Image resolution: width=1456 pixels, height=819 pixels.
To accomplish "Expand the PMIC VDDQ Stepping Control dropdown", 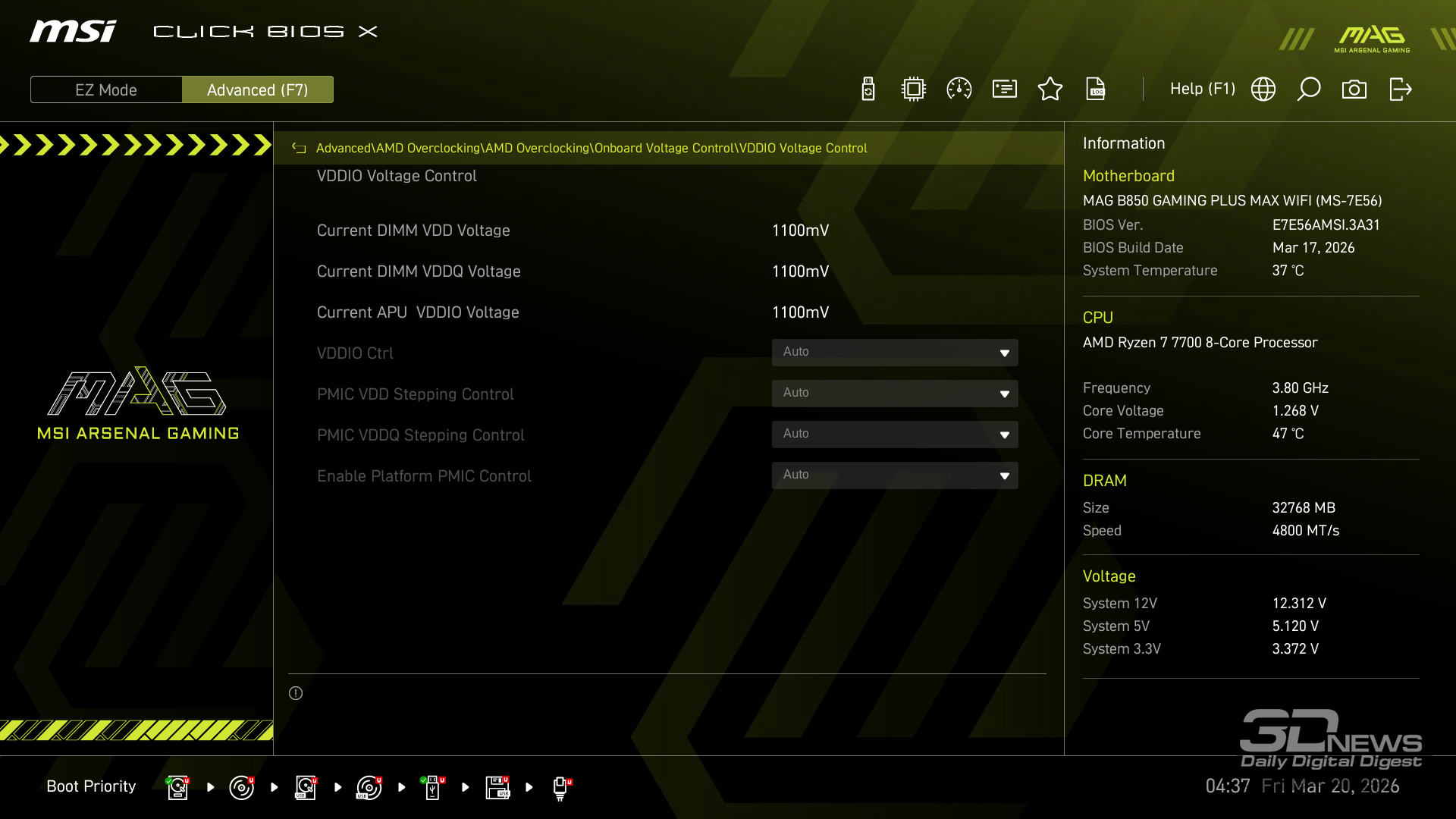I will [x=895, y=435].
